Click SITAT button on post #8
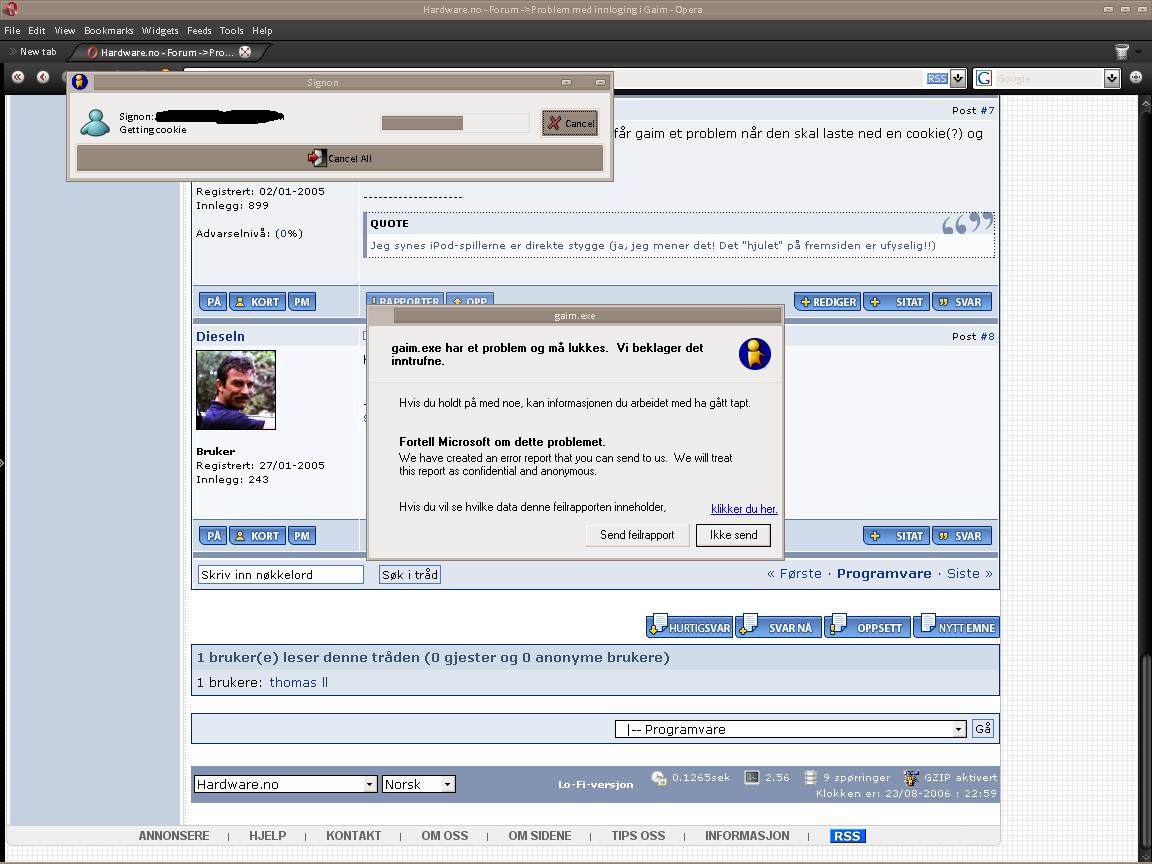 pos(897,536)
